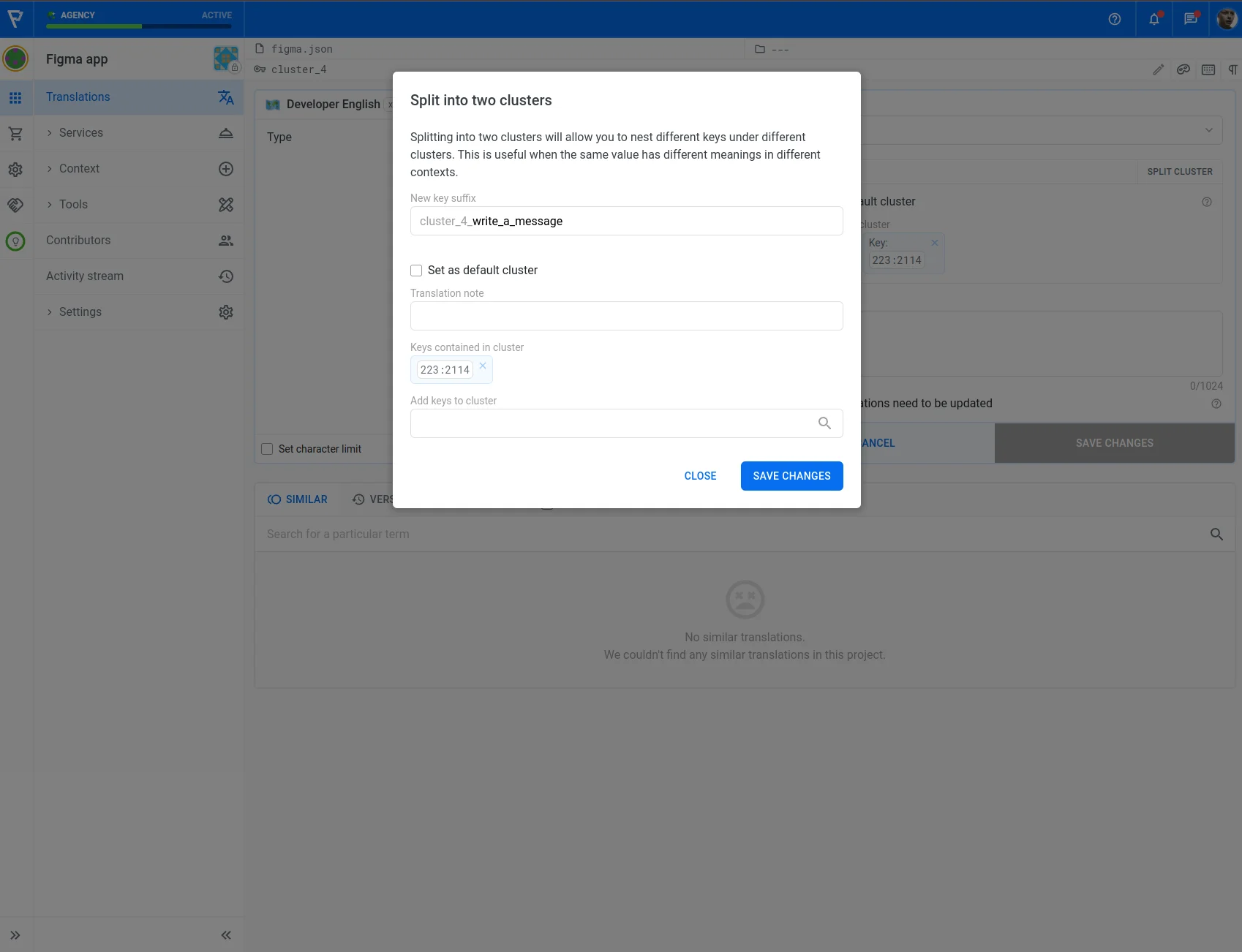Remove key 223:2114 from the cluster

coord(483,366)
